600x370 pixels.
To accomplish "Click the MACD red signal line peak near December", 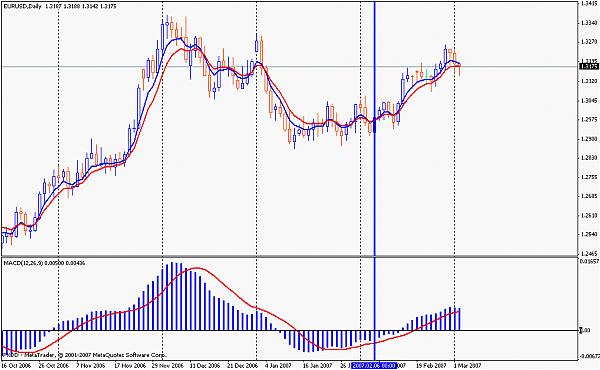I will 197,268.
